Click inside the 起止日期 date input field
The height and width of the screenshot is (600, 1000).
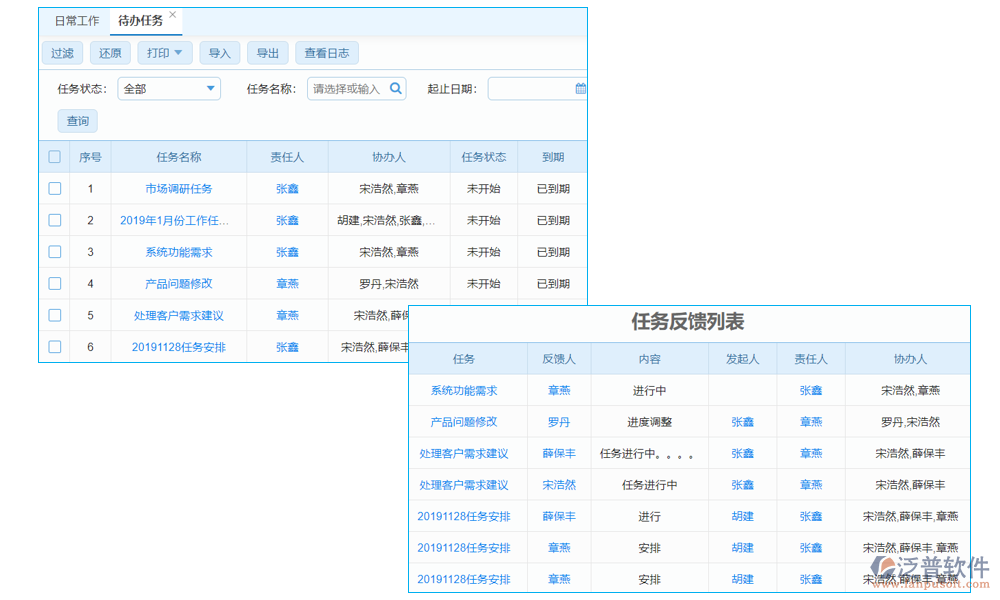[x=530, y=88]
